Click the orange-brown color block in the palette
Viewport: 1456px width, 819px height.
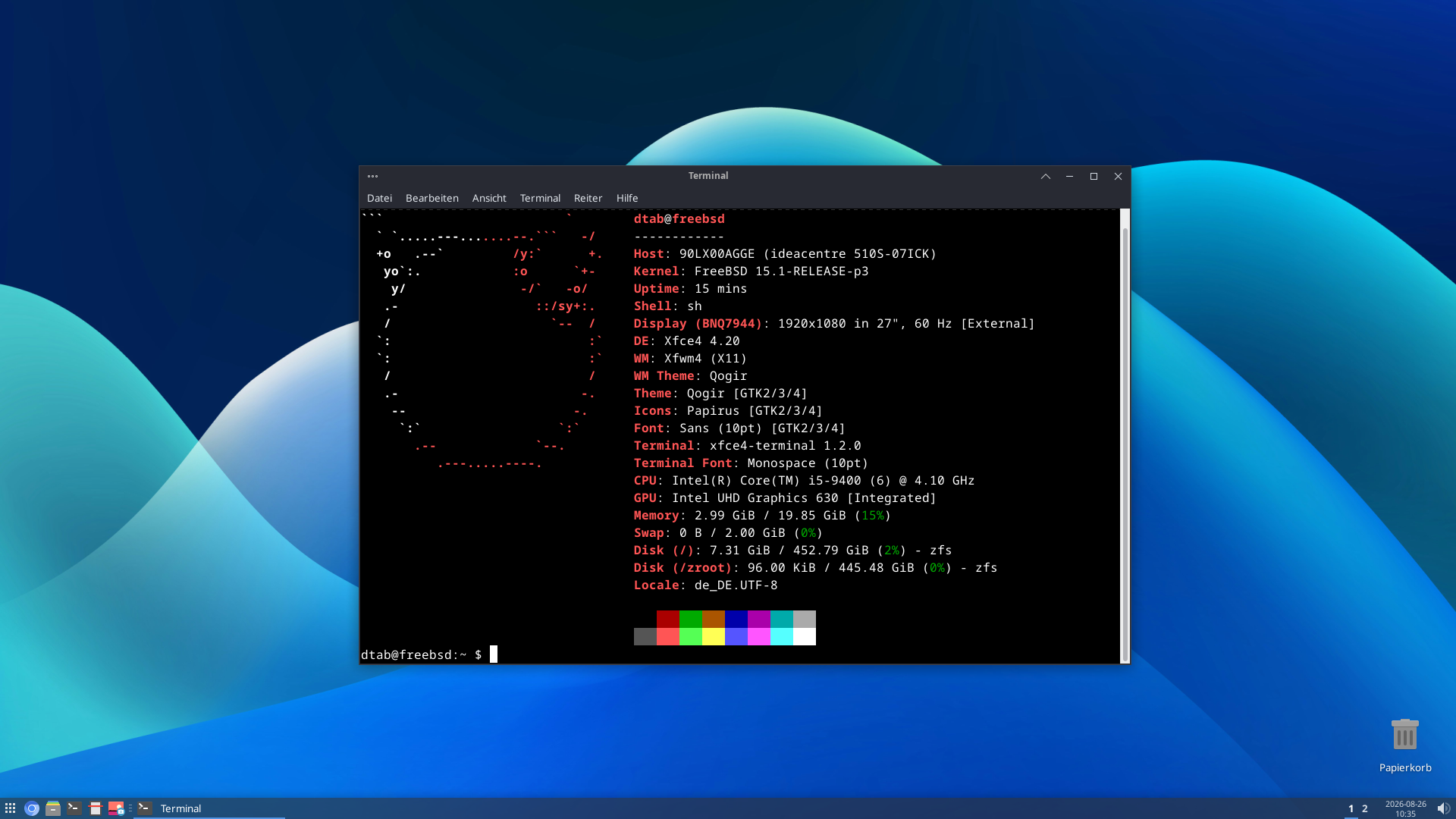tap(714, 619)
